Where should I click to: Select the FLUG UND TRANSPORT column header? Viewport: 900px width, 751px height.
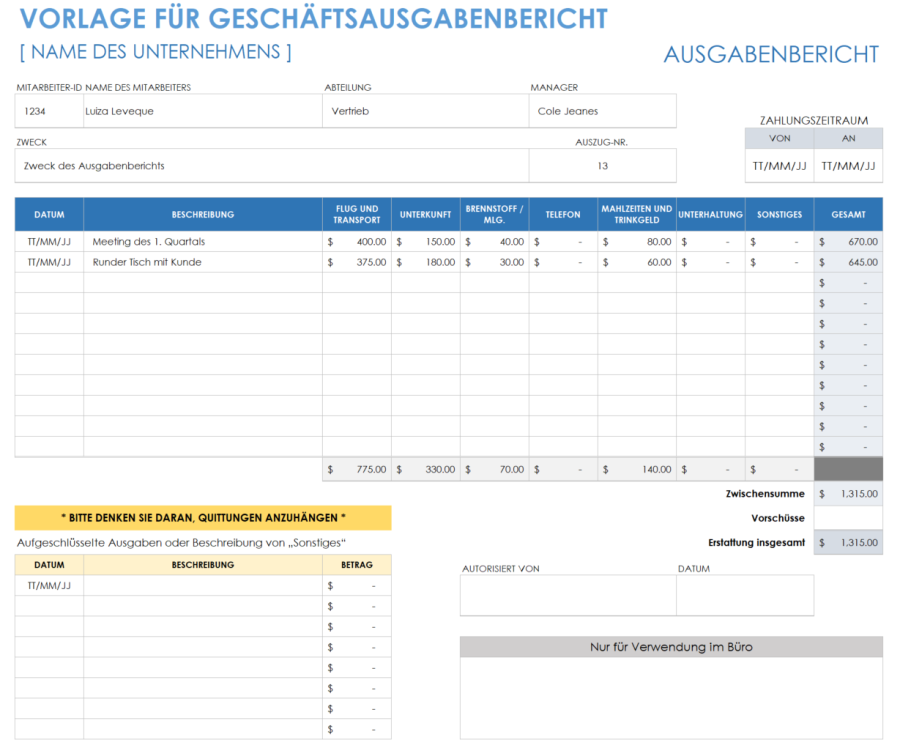[356, 214]
